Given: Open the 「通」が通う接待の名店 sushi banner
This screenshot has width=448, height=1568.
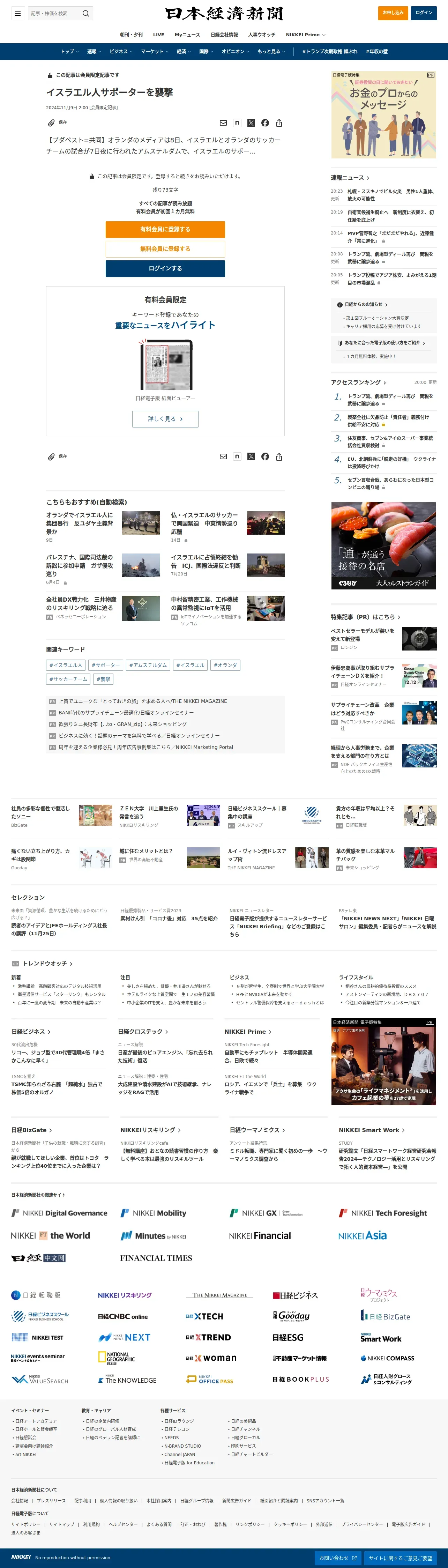Looking at the screenshot, I should coord(383,546).
